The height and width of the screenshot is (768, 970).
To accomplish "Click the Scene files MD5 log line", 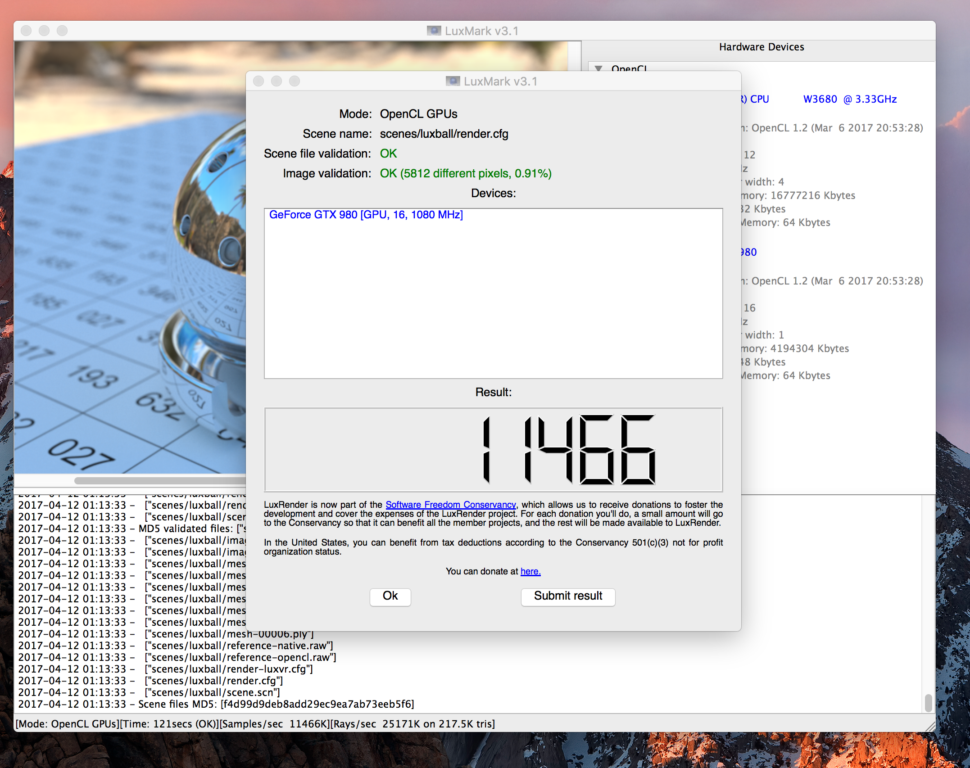I will pos(216,704).
